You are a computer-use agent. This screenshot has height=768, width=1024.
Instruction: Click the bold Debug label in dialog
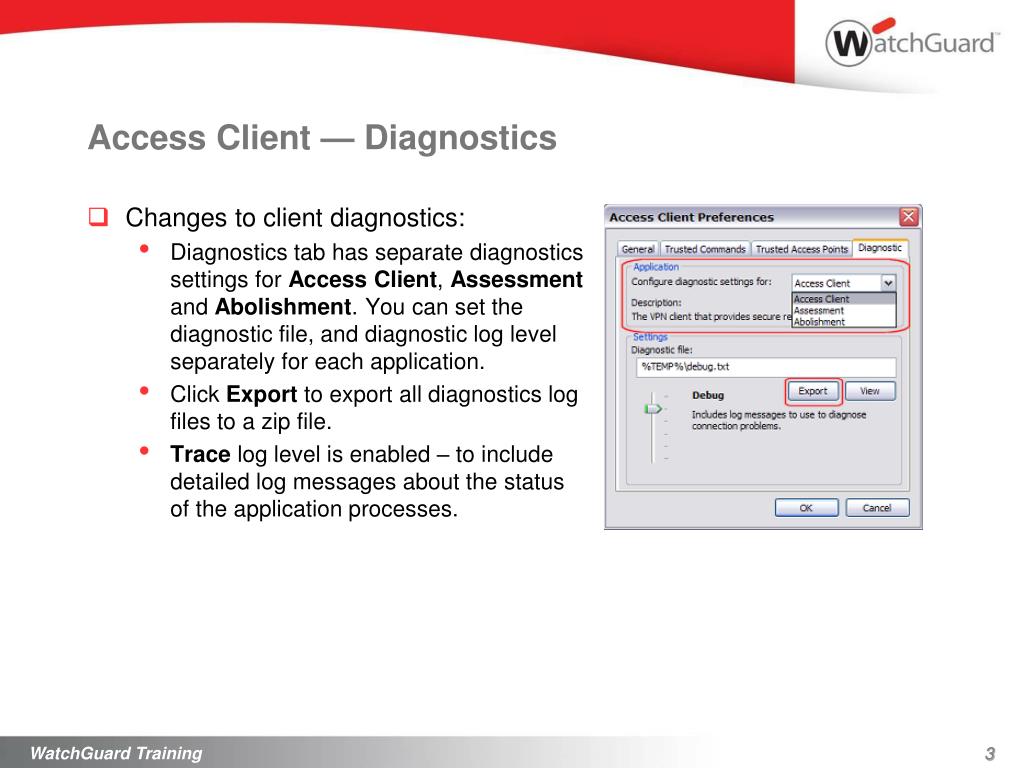pos(708,395)
